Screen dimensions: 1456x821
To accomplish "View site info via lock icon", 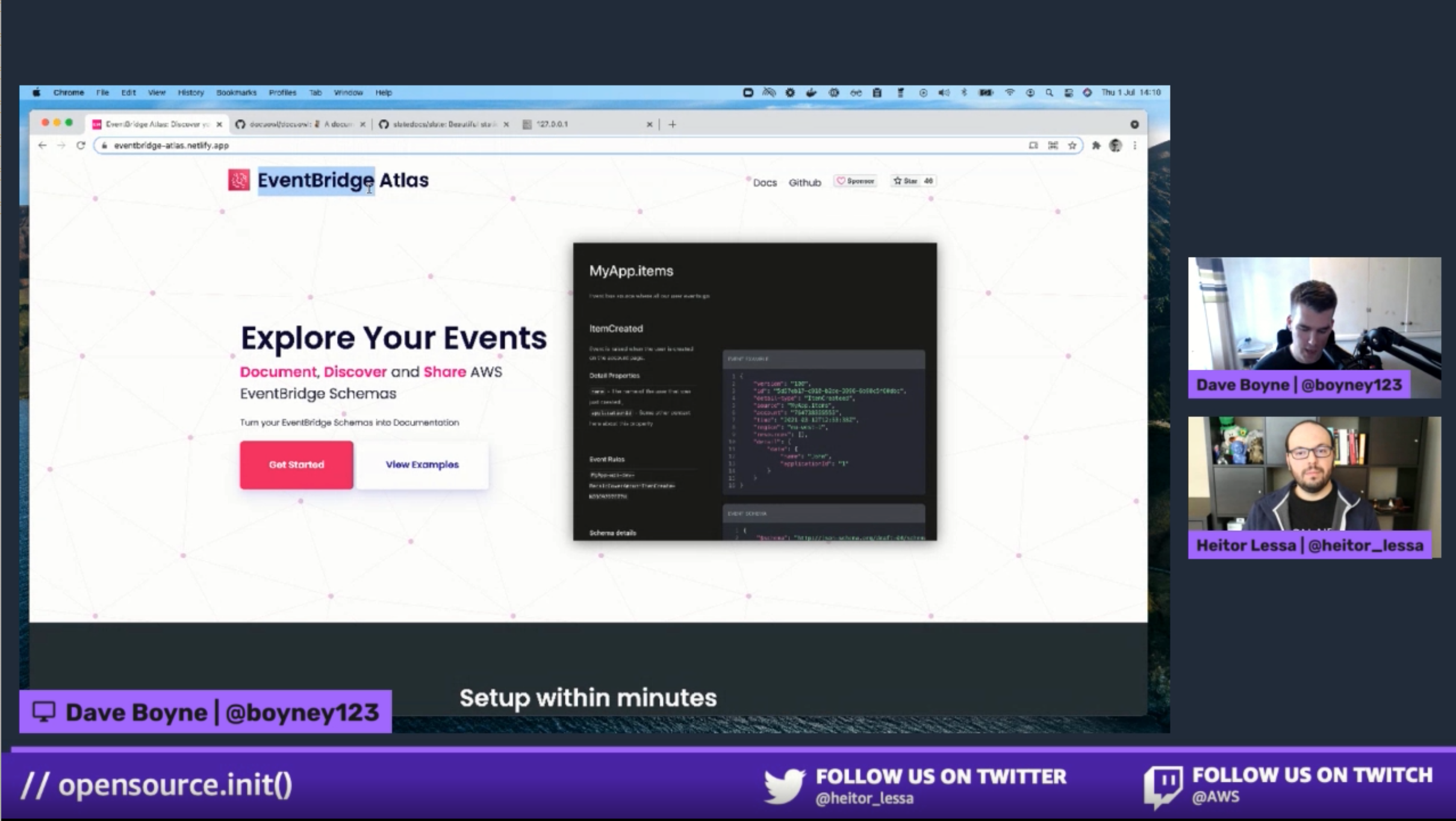I will [x=104, y=145].
